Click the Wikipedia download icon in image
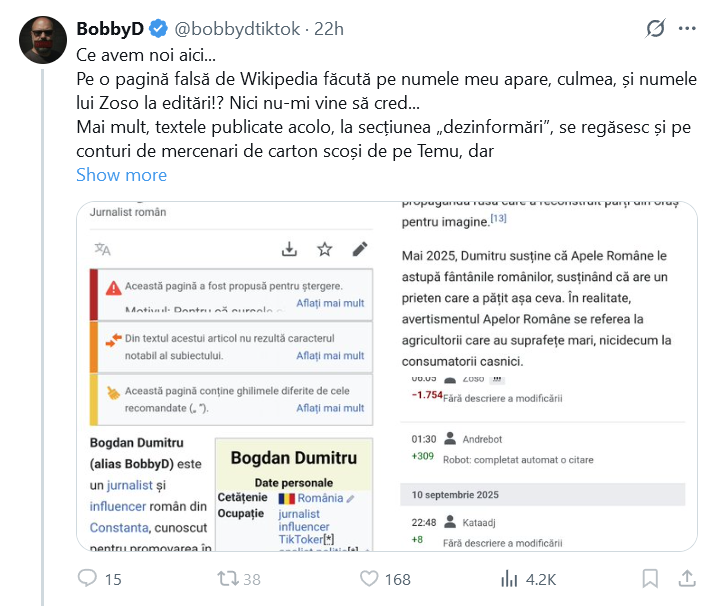This screenshot has height=606, width=715. (288, 249)
